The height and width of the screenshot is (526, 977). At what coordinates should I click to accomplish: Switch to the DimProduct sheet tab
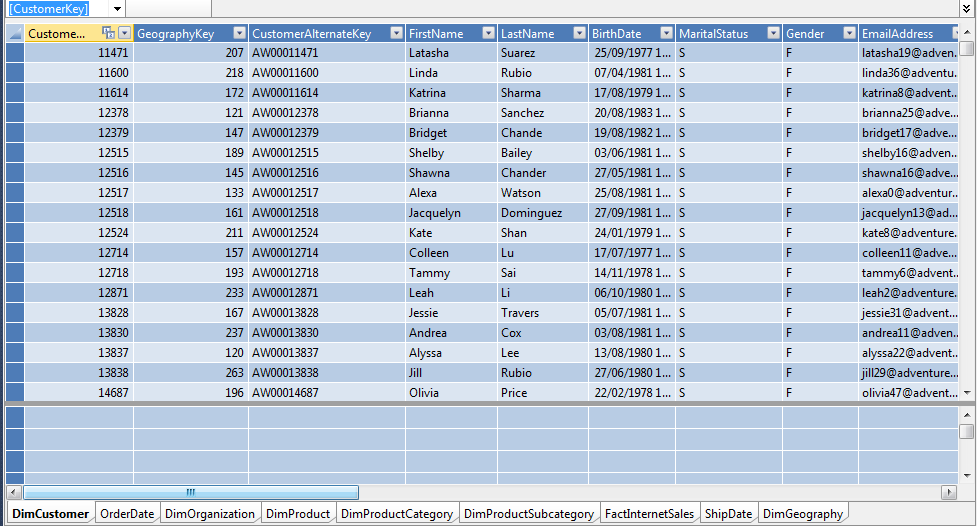[297, 514]
